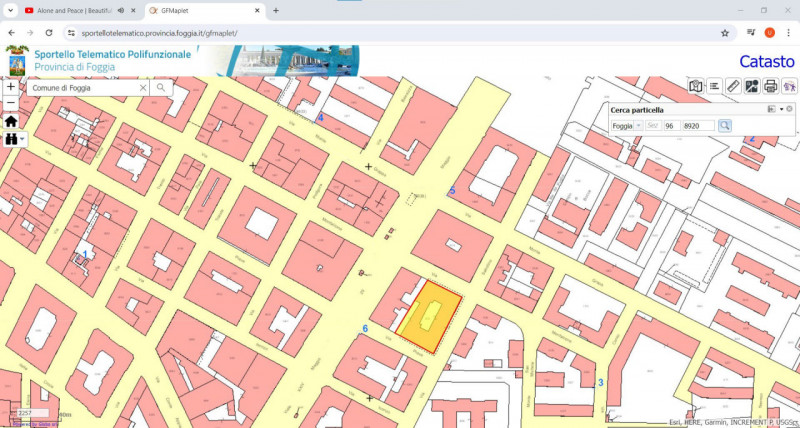The height and width of the screenshot is (428, 800).
Task: Select the GFMaplet browser tab
Action: point(205,10)
